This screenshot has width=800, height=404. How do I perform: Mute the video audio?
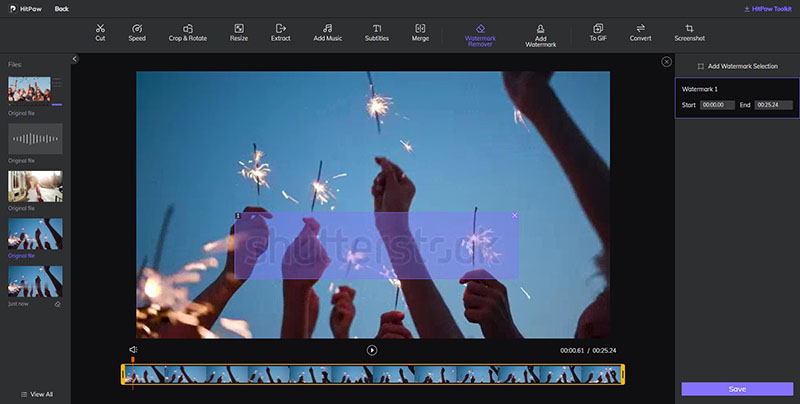133,350
